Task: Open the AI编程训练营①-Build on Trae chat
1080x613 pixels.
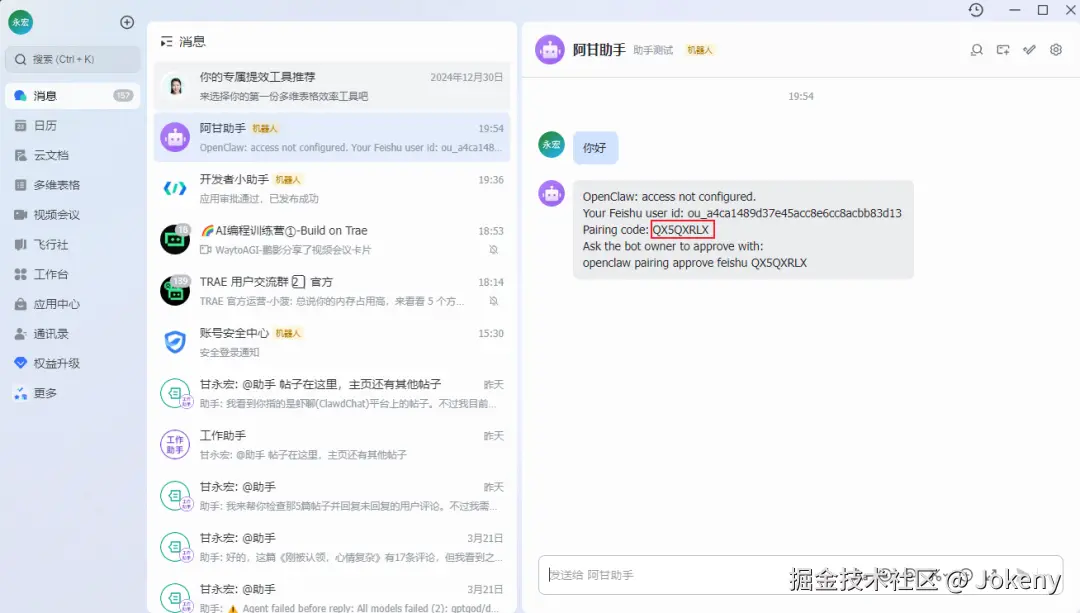Action: tap(331, 240)
